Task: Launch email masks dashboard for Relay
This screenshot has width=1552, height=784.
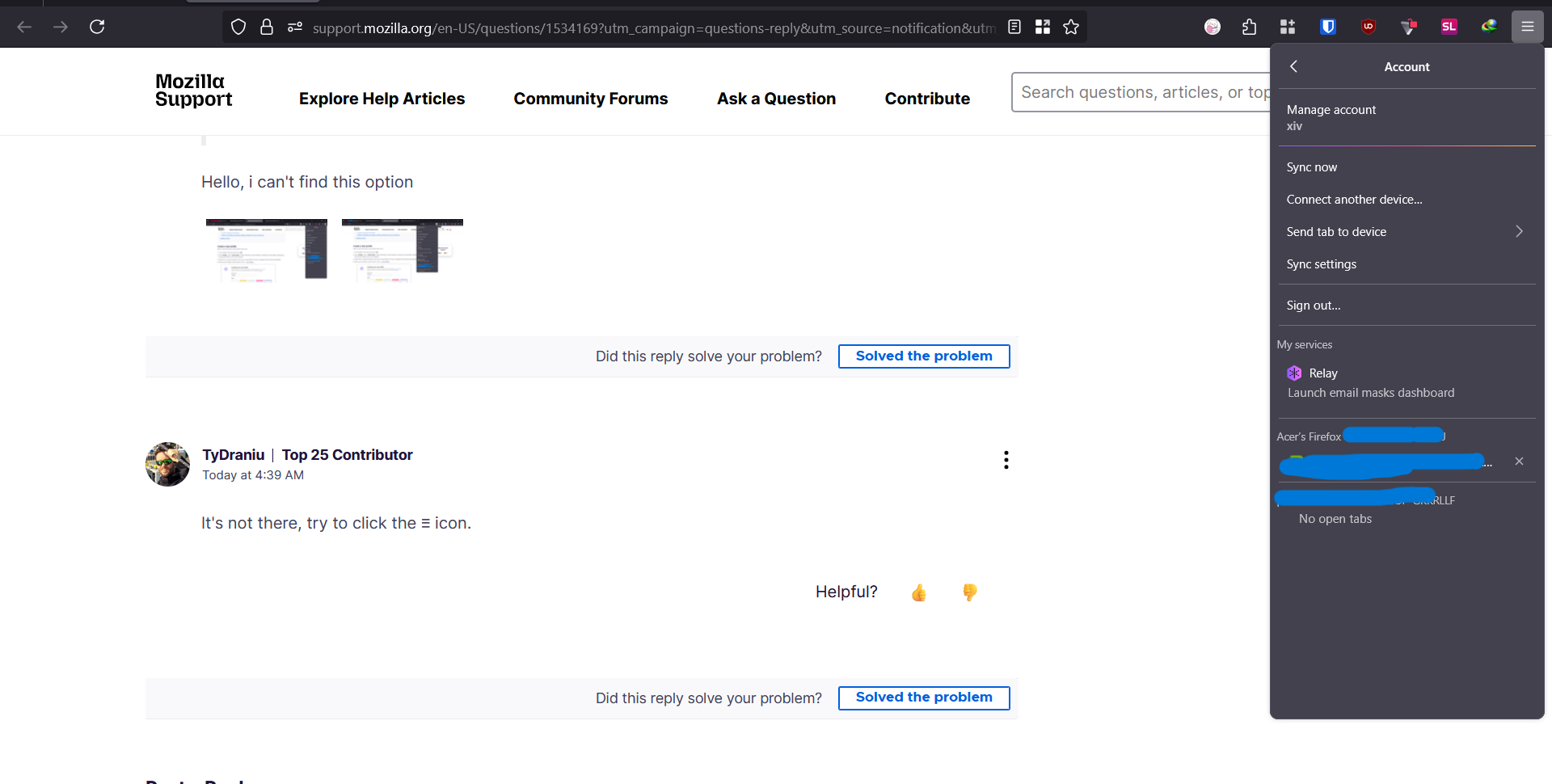Action: (1371, 393)
